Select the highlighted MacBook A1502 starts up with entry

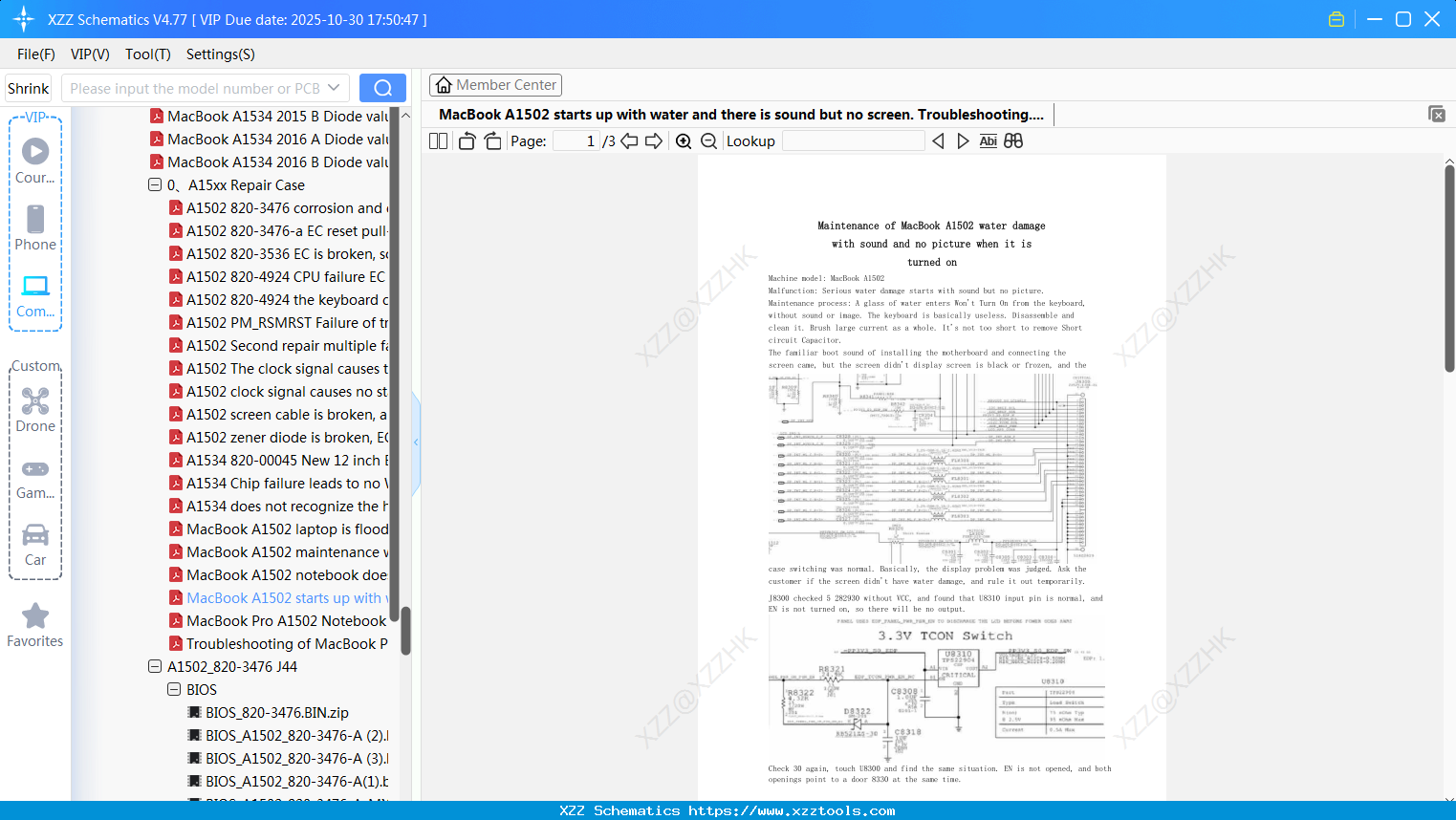277,597
